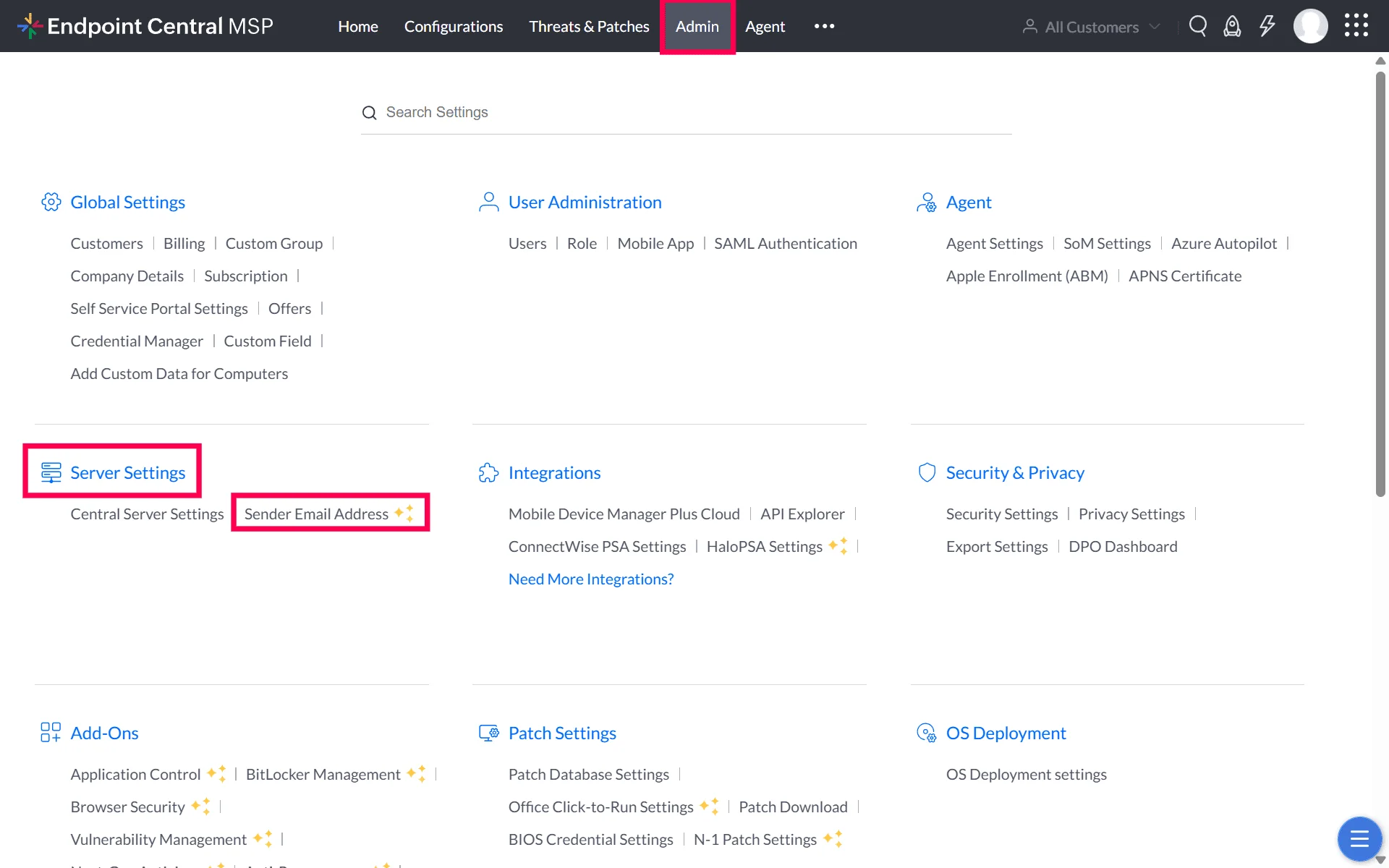Click the vertical page scrollbar

pos(1380,284)
